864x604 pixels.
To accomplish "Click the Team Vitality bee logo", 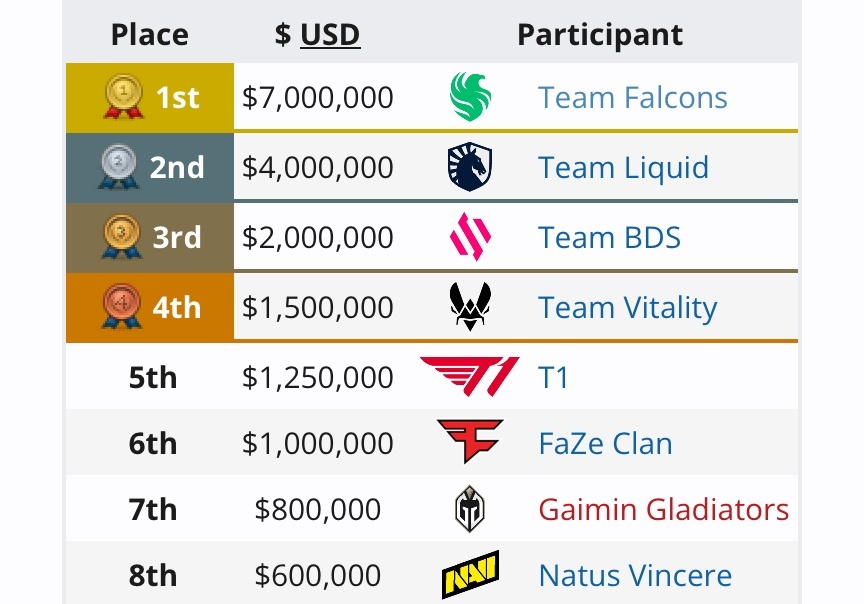I will (470, 307).
